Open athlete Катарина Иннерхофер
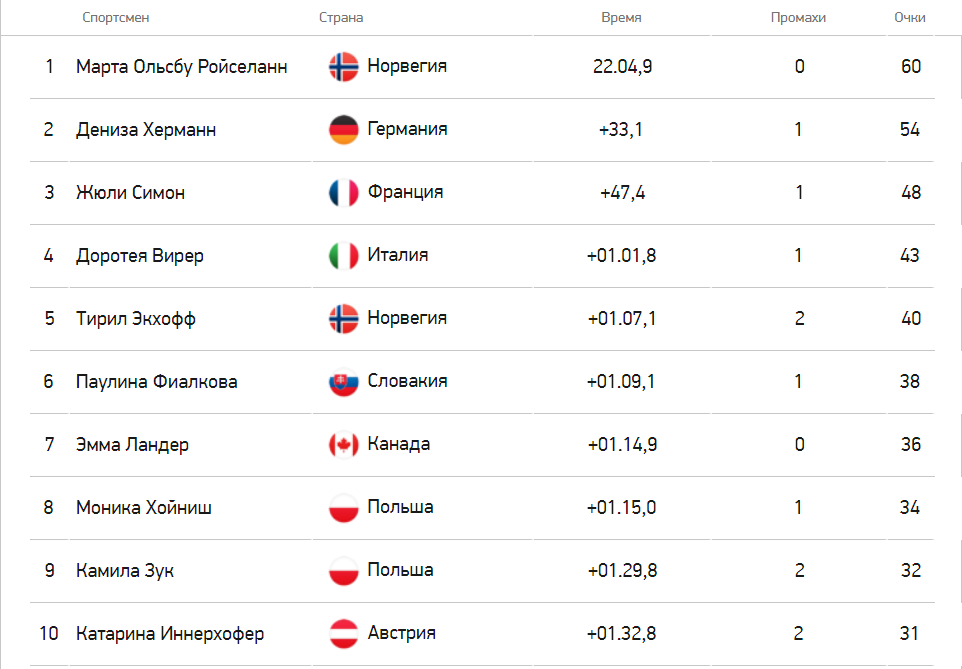The image size is (962, 669). [170, 633]
